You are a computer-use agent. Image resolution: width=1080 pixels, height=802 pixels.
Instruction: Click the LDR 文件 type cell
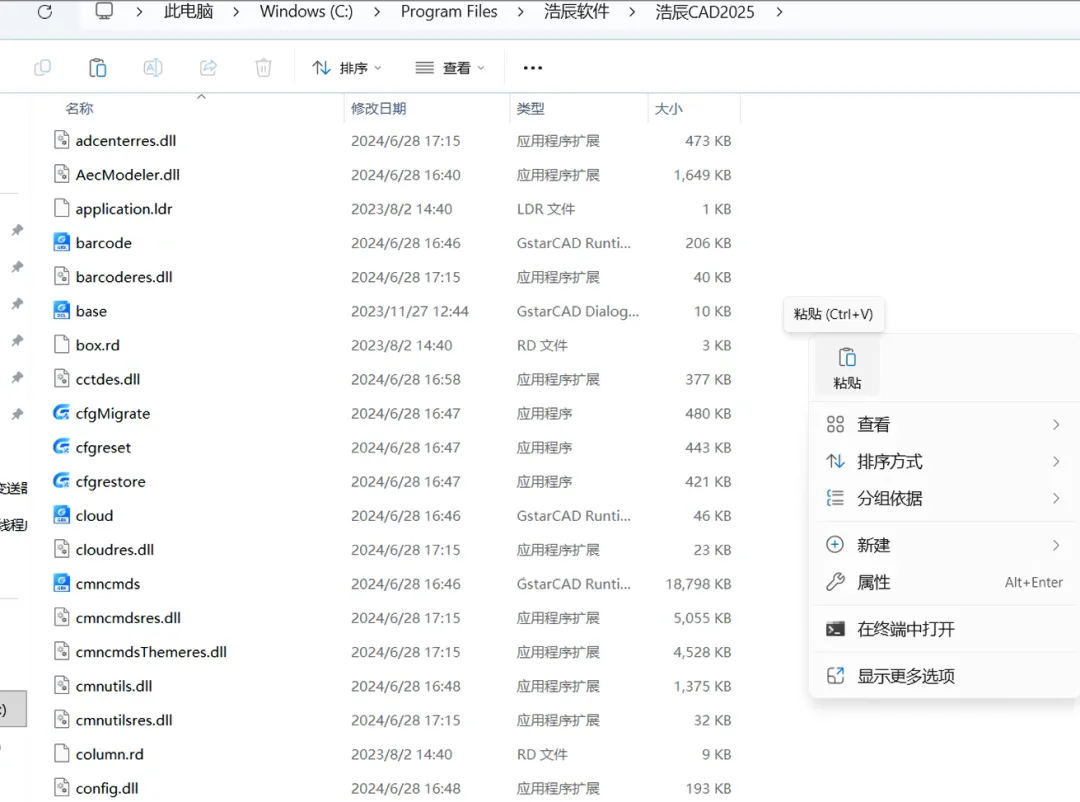coord(546,209)
